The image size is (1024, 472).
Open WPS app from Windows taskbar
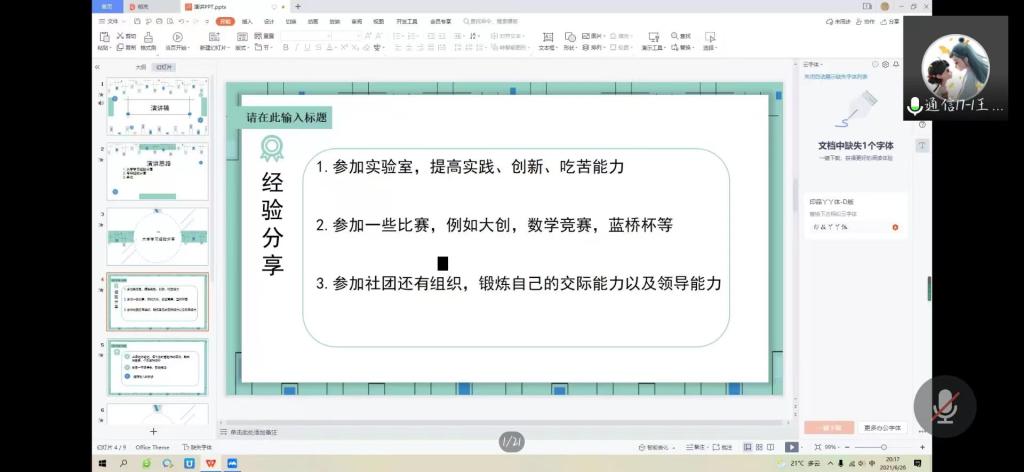[x=211, y=464]
